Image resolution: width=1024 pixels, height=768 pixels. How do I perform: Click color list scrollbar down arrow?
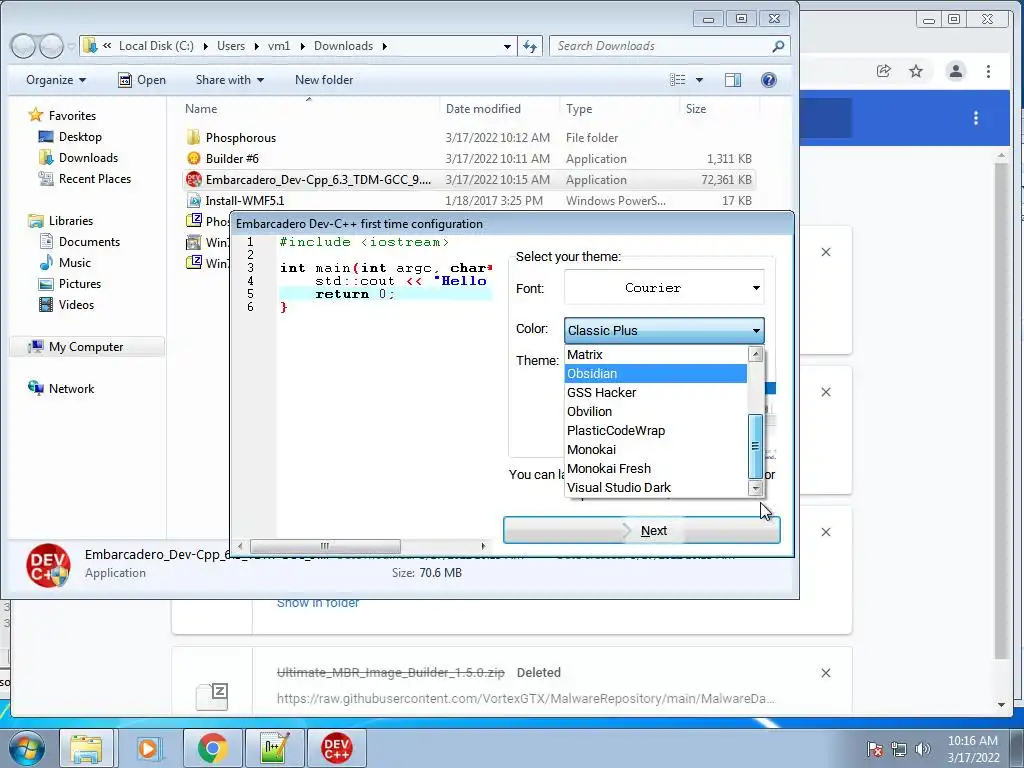[x=756, y=488]
